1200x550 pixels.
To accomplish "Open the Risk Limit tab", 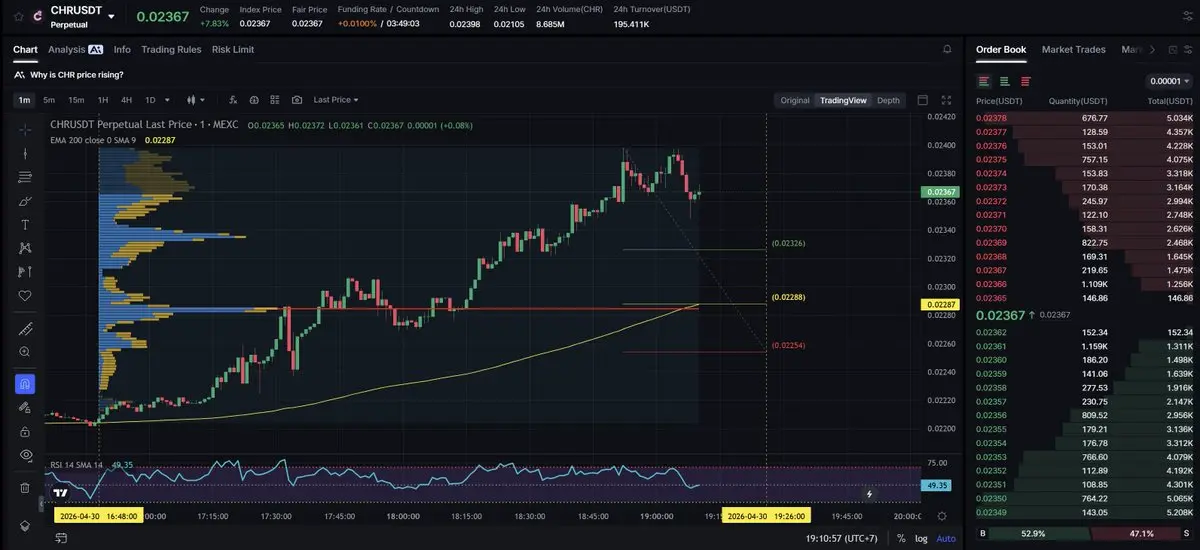I will (233, 49).
